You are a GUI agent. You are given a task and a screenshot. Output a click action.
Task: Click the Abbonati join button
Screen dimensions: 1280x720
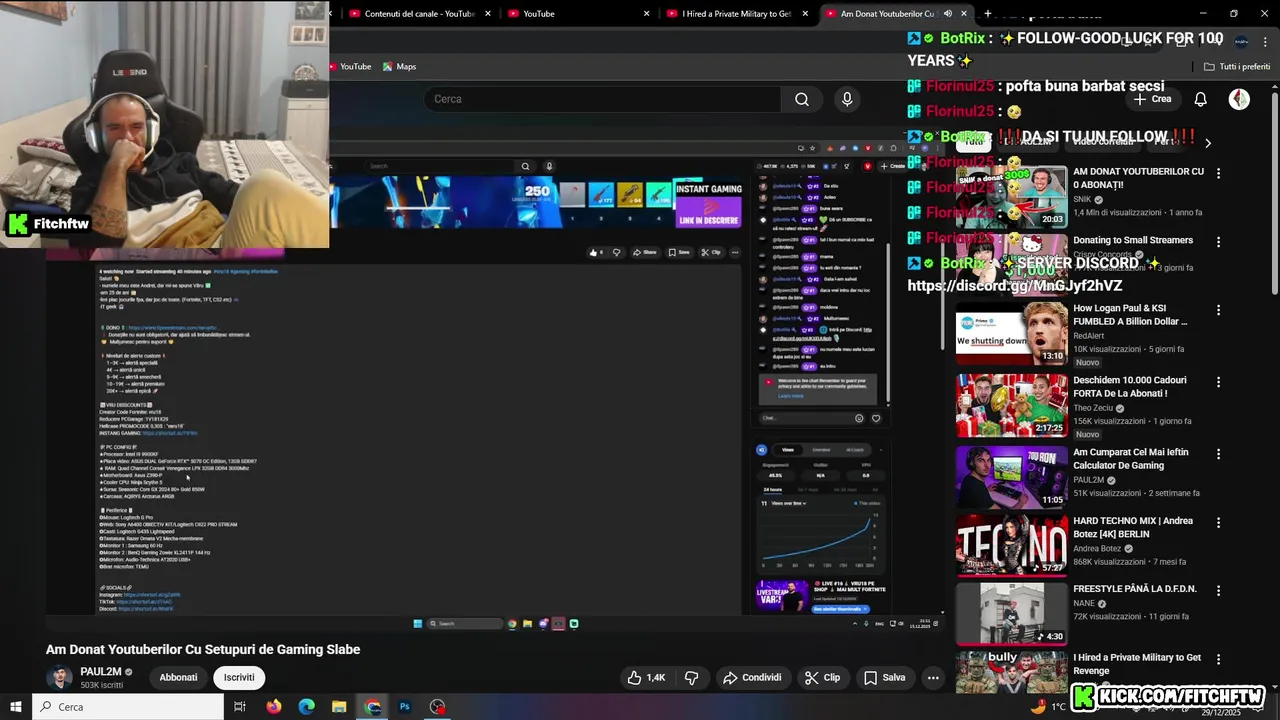(x=178, y=677)
